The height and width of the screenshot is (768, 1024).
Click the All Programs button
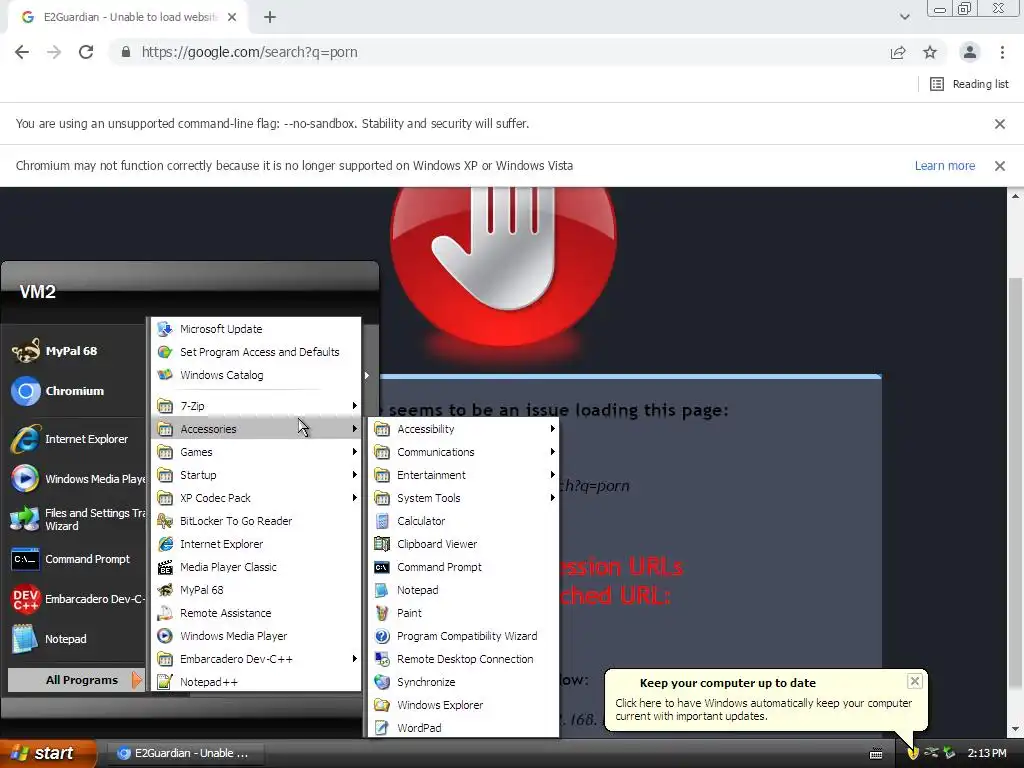coord(76,680)
